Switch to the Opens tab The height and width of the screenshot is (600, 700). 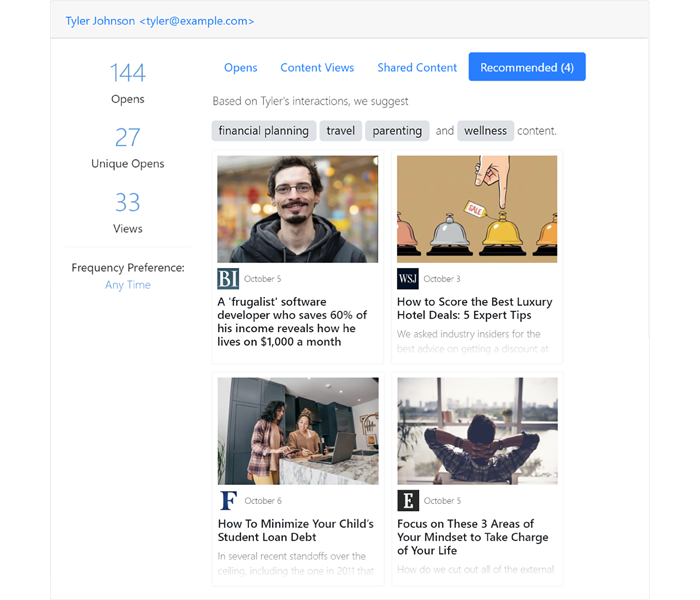pos(240,68)
